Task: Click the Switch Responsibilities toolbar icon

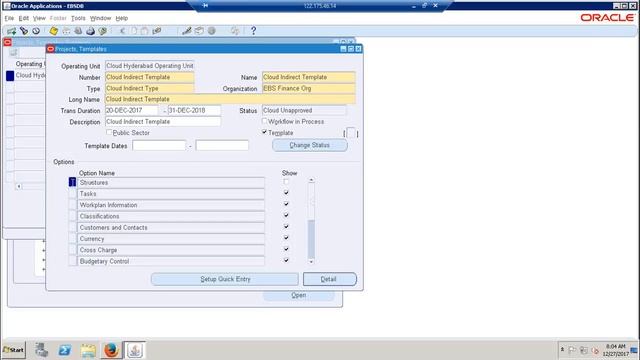Action: (78, 31)
